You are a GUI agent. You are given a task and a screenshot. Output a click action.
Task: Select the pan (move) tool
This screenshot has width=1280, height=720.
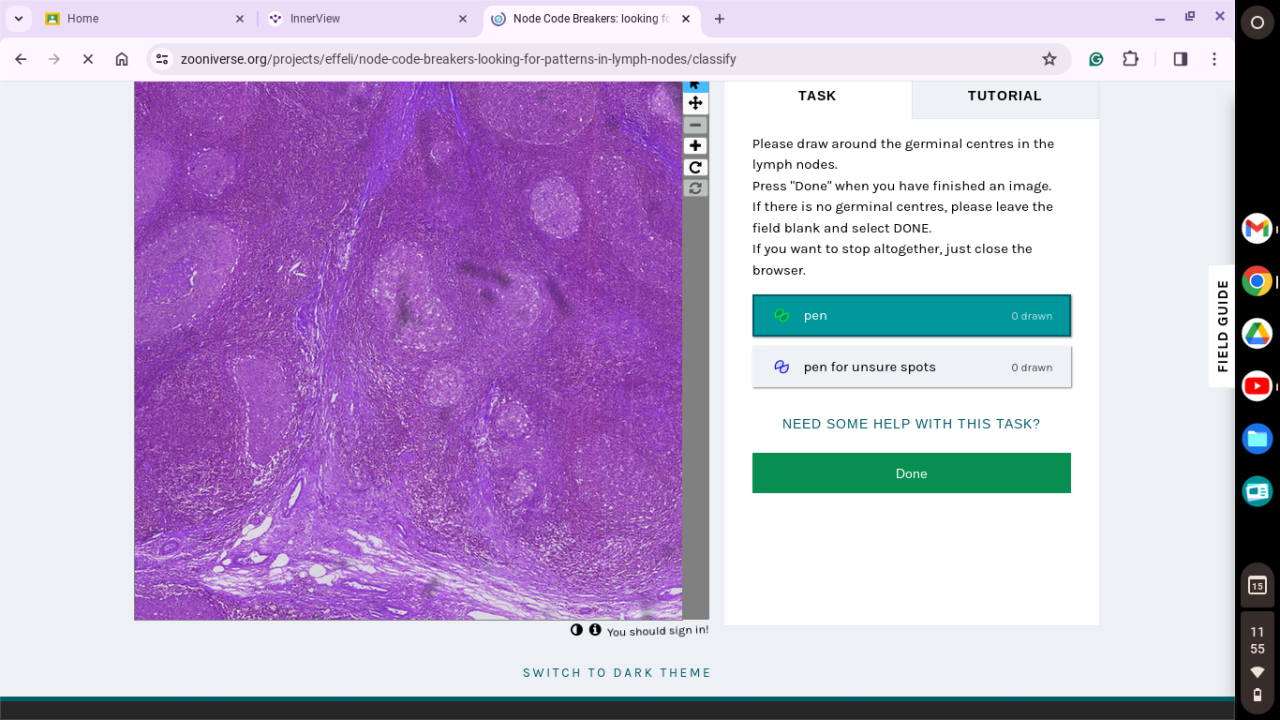695,103
